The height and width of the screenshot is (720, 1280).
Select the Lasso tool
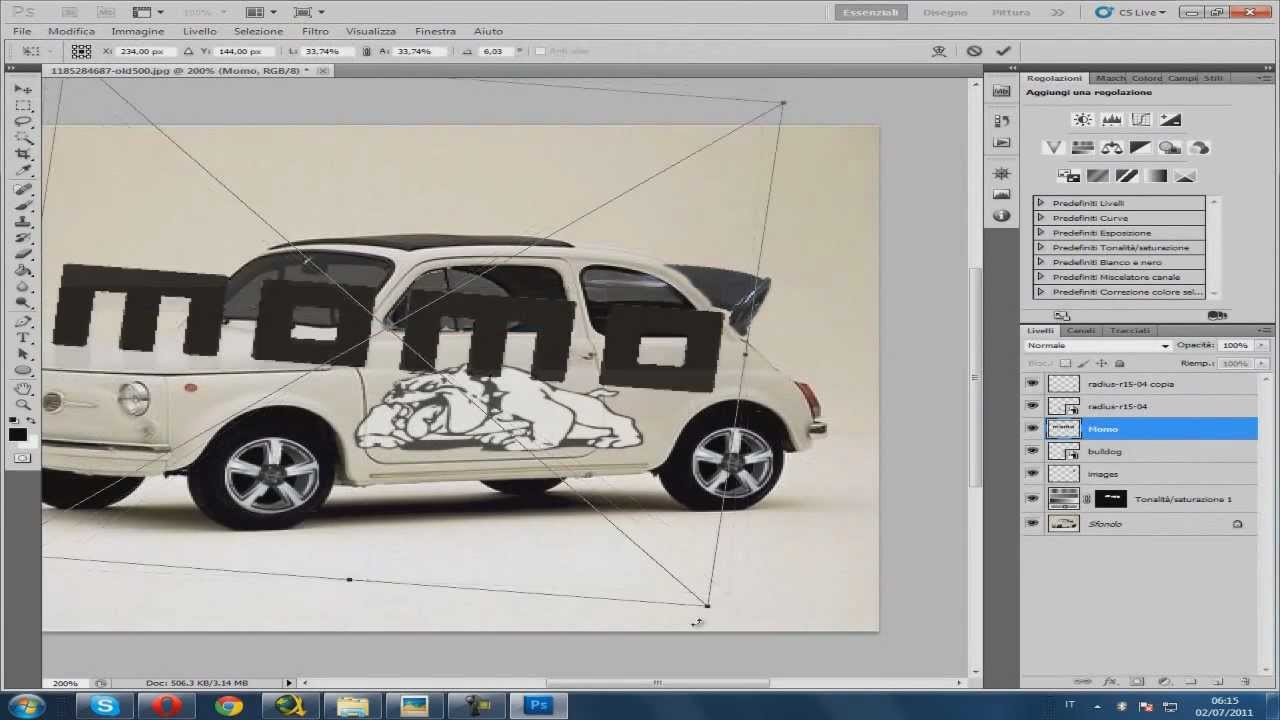point(22,122)
